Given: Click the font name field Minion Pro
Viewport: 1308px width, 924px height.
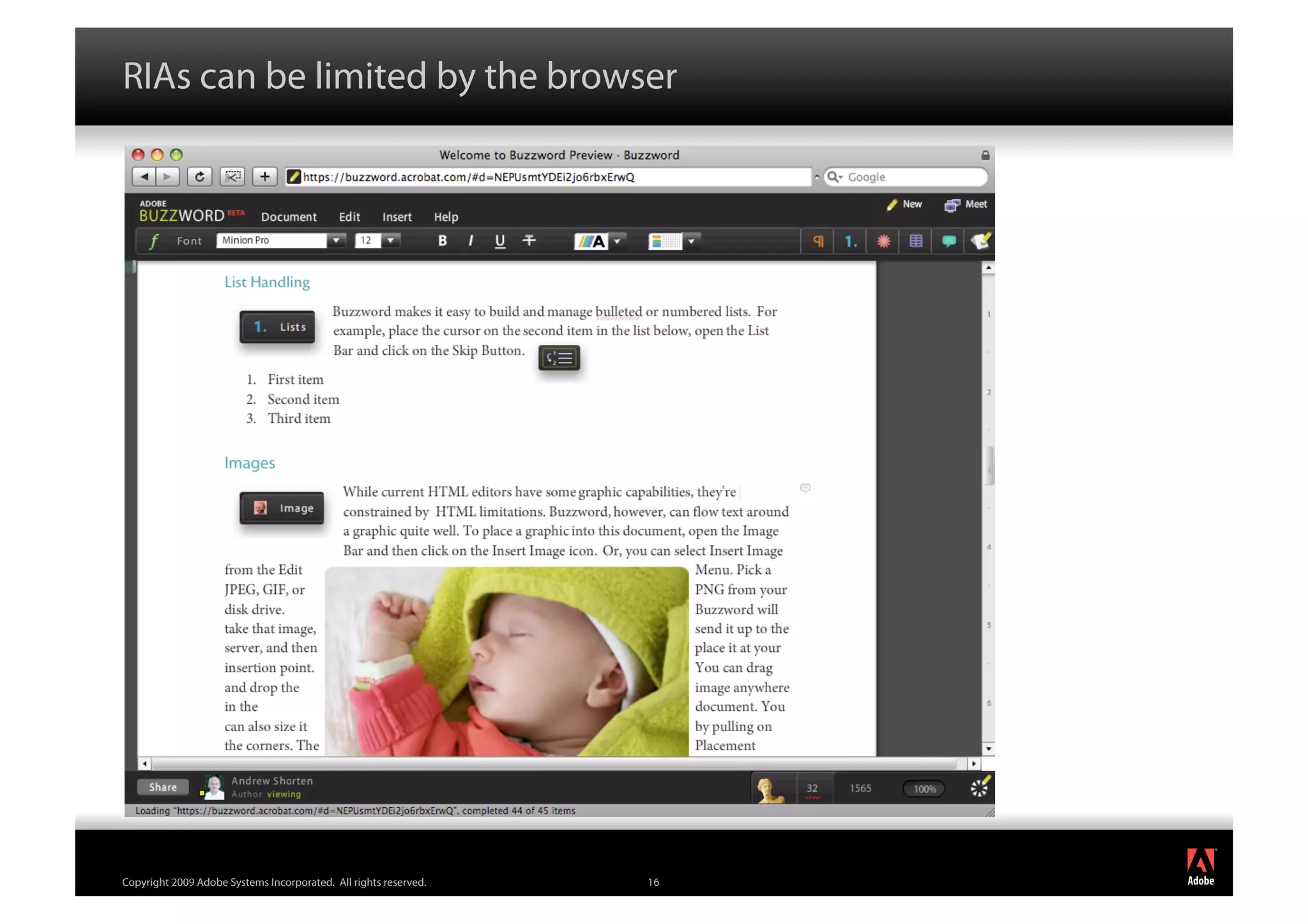Looking at the screenshot, I should [x=272, y=241].
